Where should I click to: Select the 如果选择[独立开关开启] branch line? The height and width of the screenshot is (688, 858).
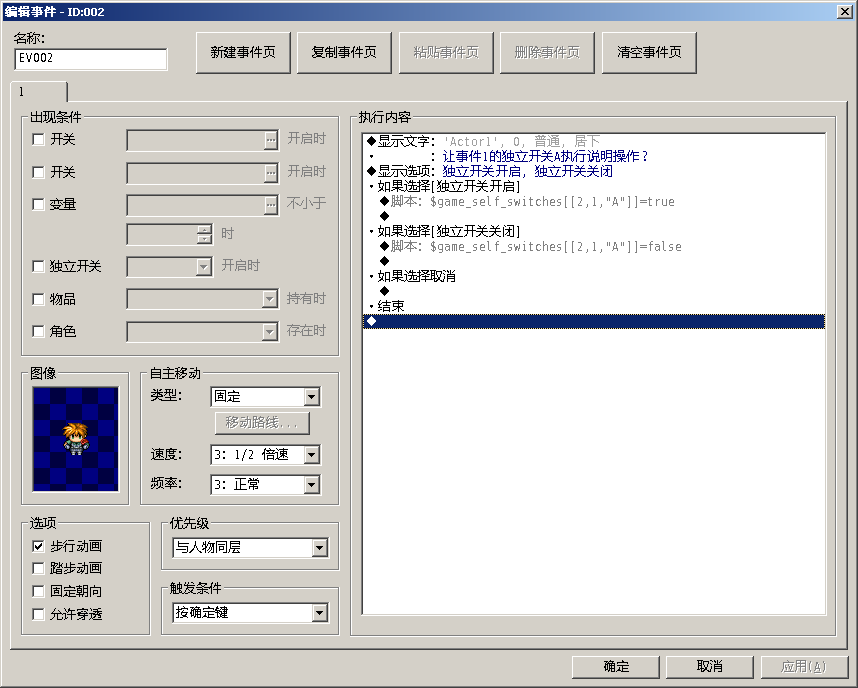pyautogui.click(x=594, y=186)
